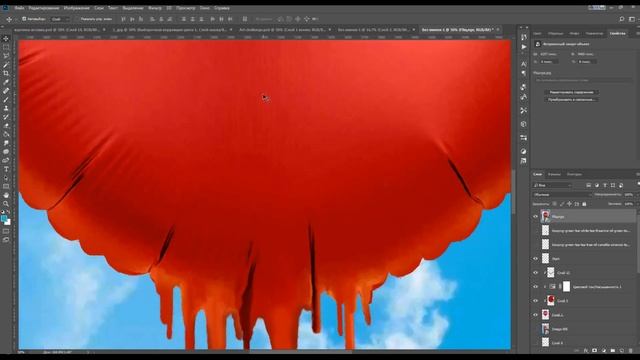Click the background color swatch

8,222
